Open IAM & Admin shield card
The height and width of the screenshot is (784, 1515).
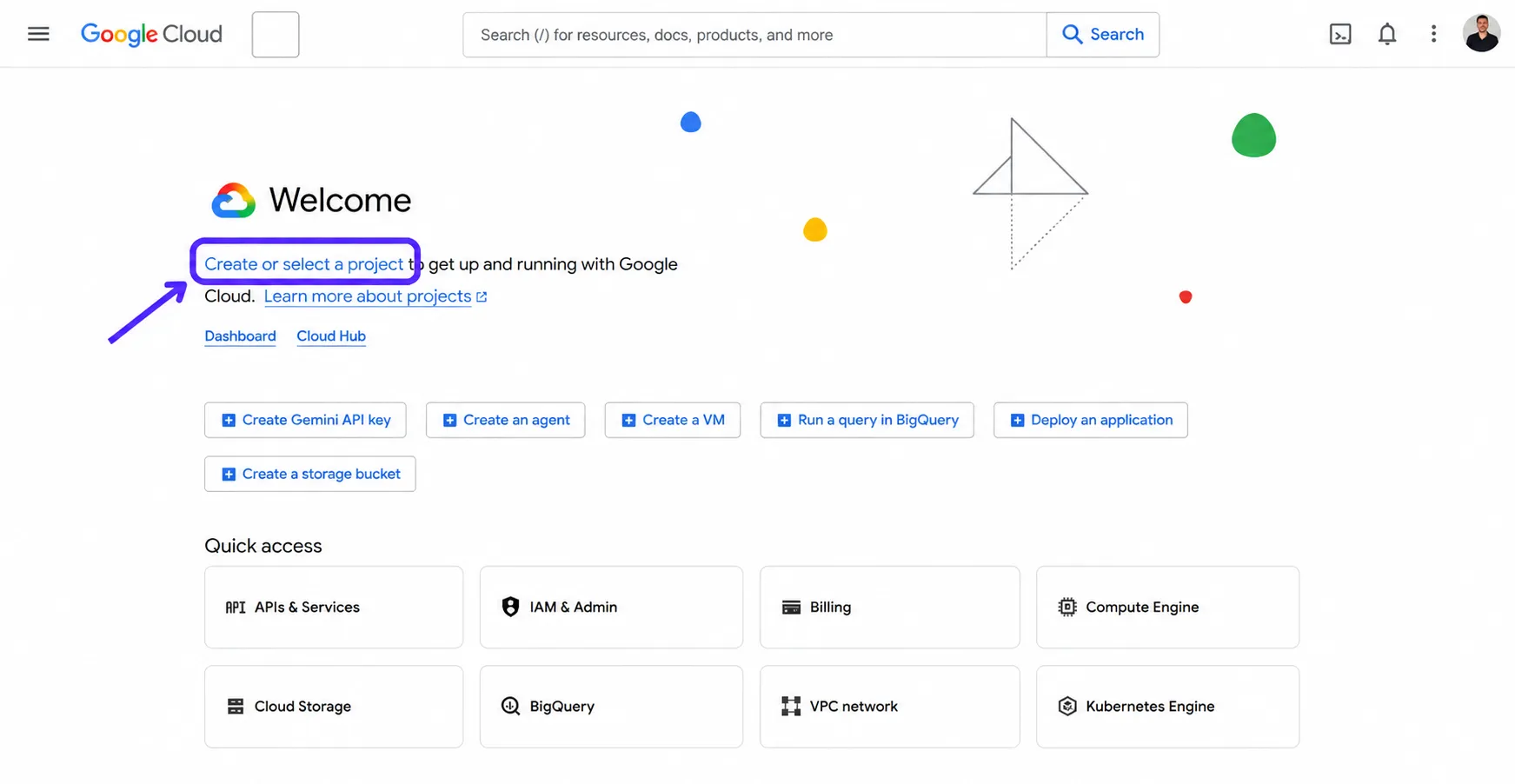point(611,608)
